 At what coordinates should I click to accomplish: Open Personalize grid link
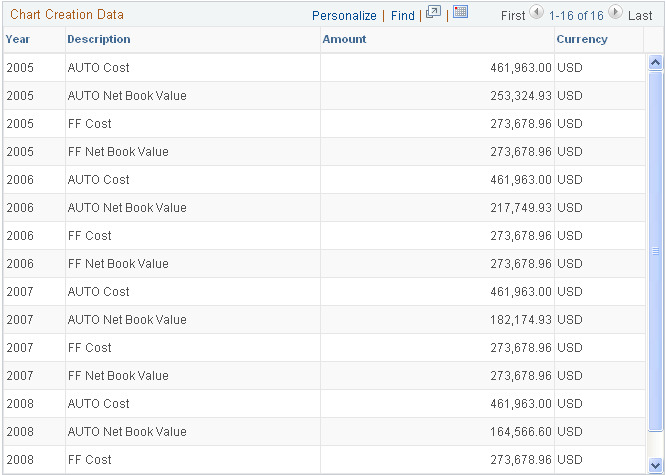(x=344, y=16)
